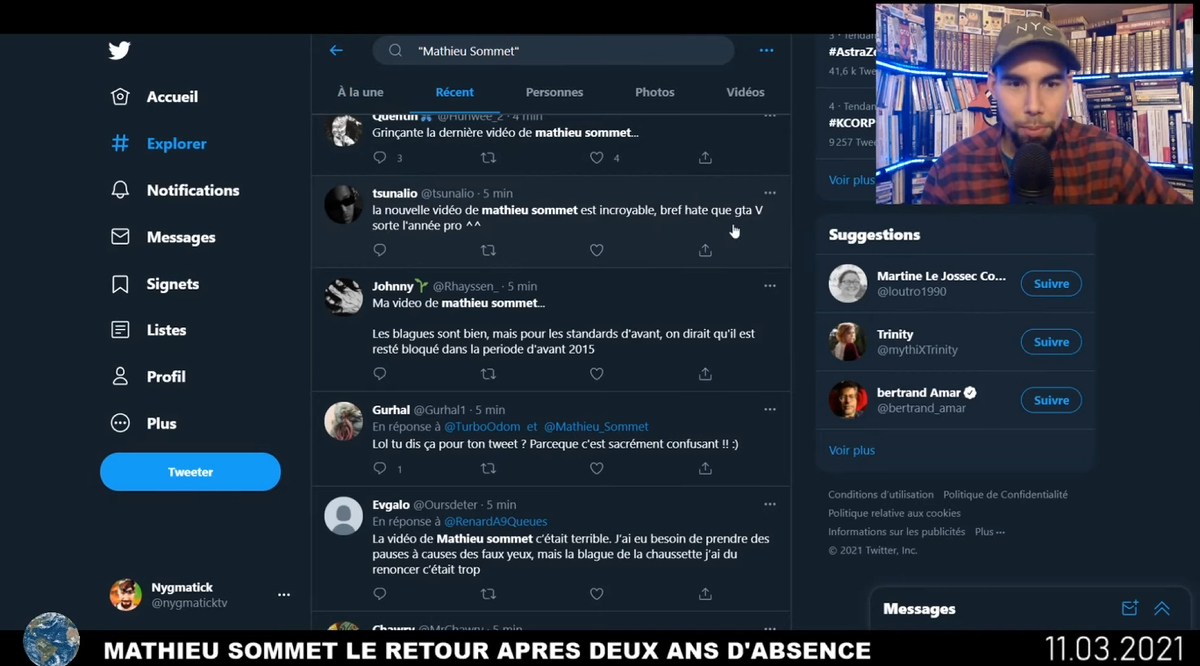Image resolution: width=1200 pixels, height=666 pixels.
Task: Compose new message in Messages drawer
Action: [x=1130, y=608]
